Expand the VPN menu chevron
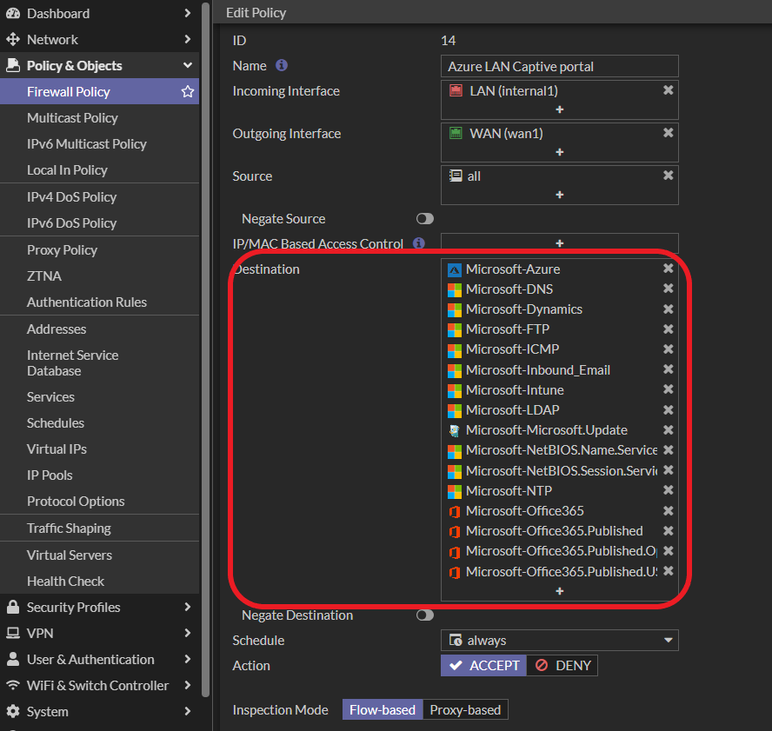 (188, 633)
